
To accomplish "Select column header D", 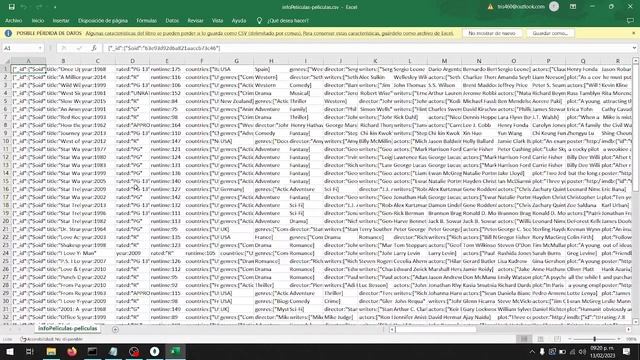I will (132, 61).
